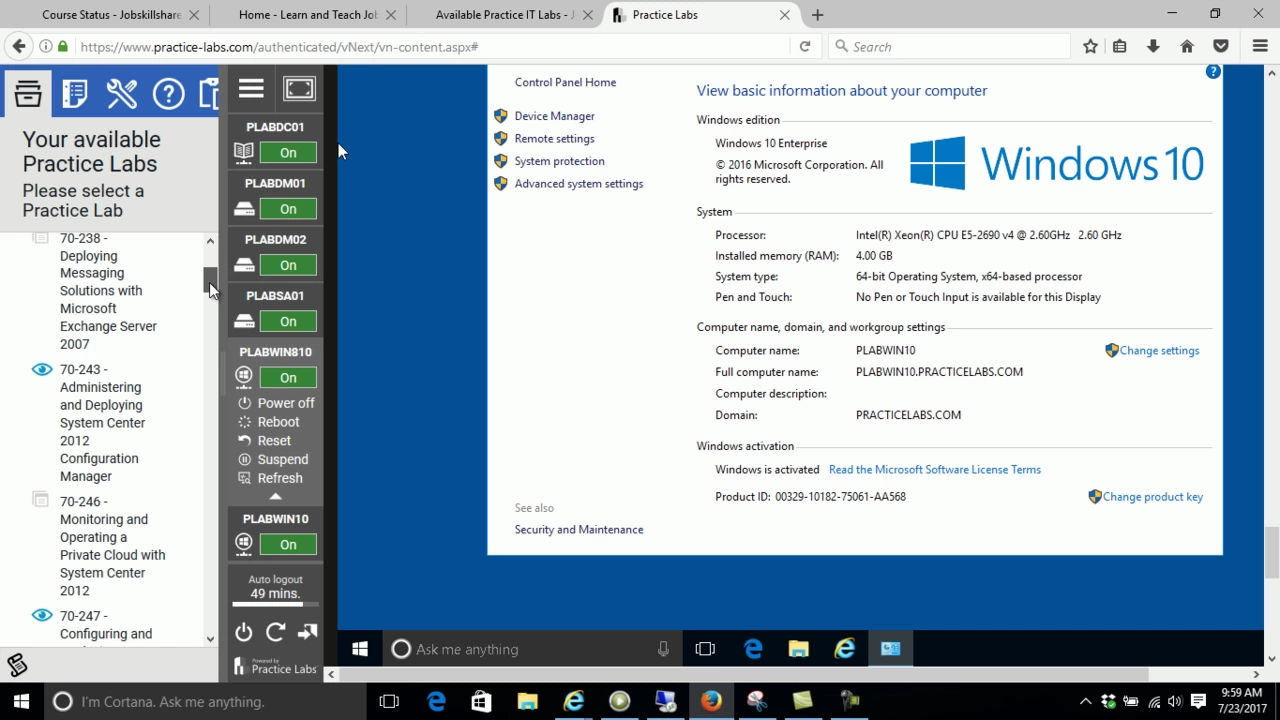This screenshot has height=720, width=1280.
Task: Click the lab list scroll down arrow
Action: pos(210,638)
